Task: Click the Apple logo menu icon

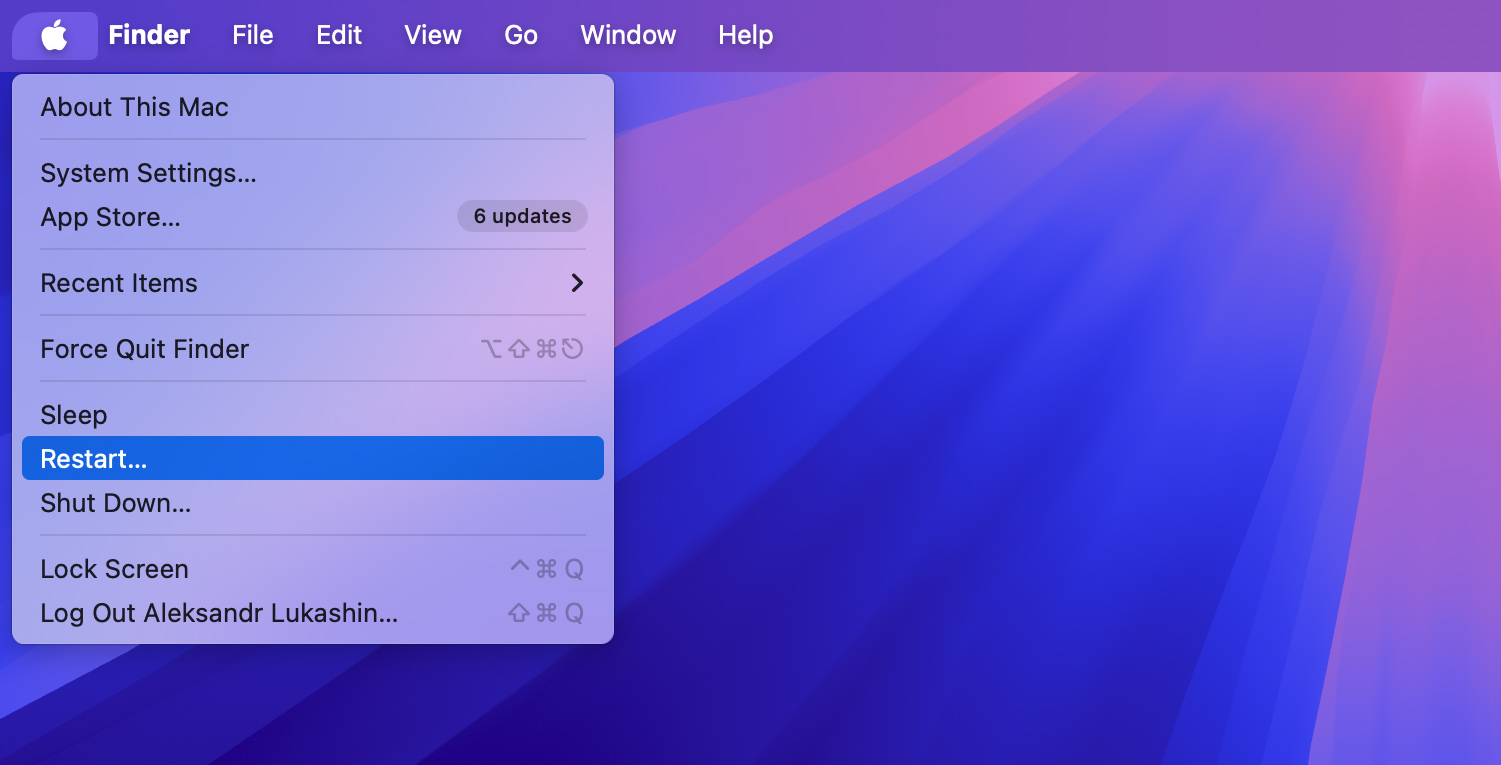Action: coord(54,36)
